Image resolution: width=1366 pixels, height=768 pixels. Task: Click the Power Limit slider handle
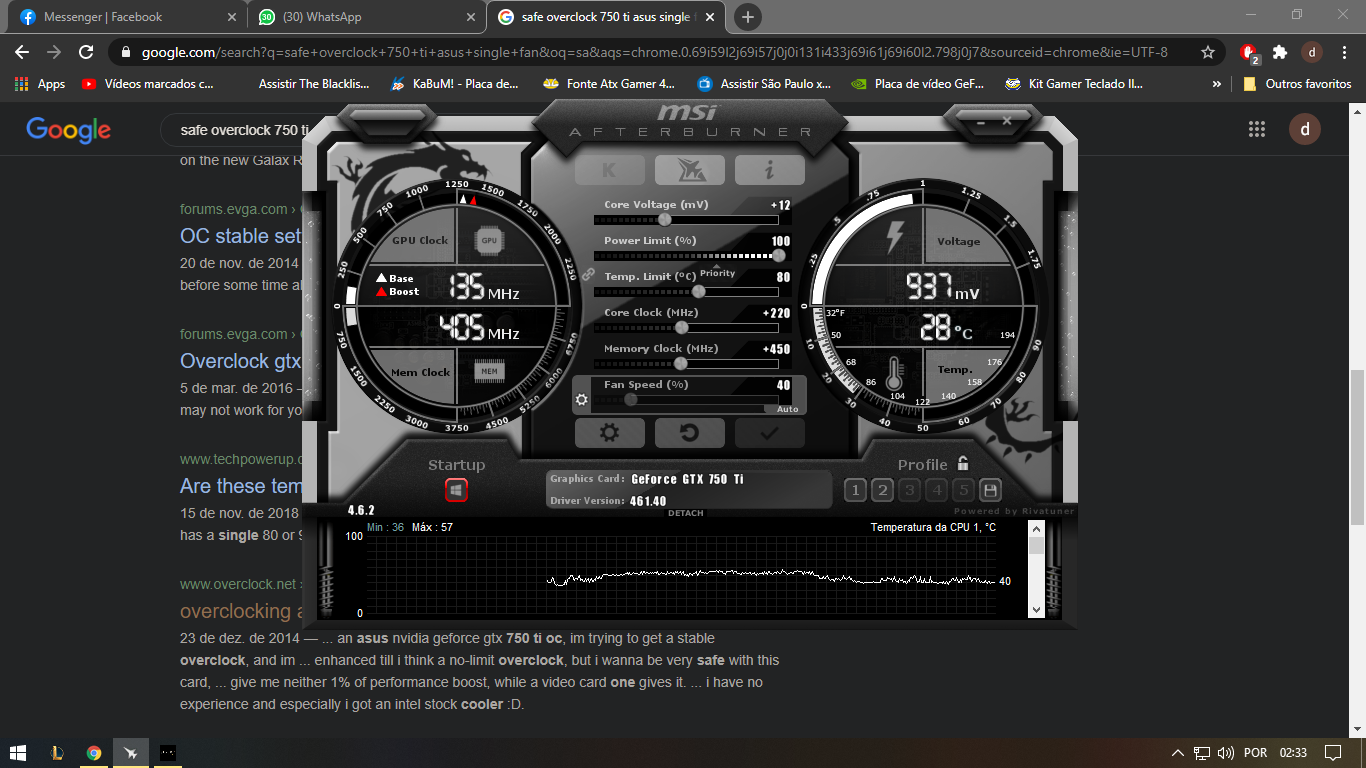tap(778, 255)
